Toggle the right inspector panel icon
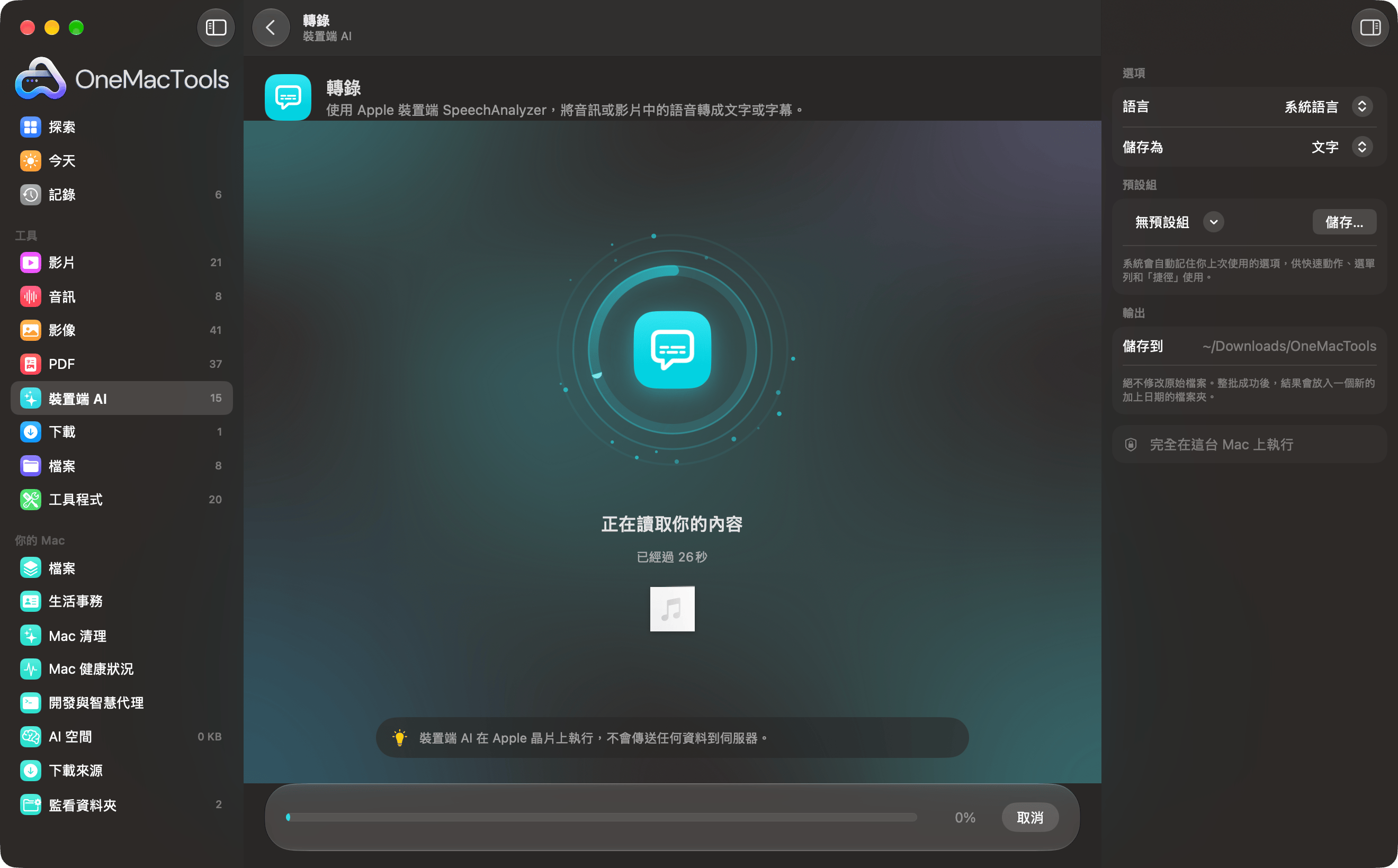The width and height of the screenshot is (1398, 868). pos(1370,28)
